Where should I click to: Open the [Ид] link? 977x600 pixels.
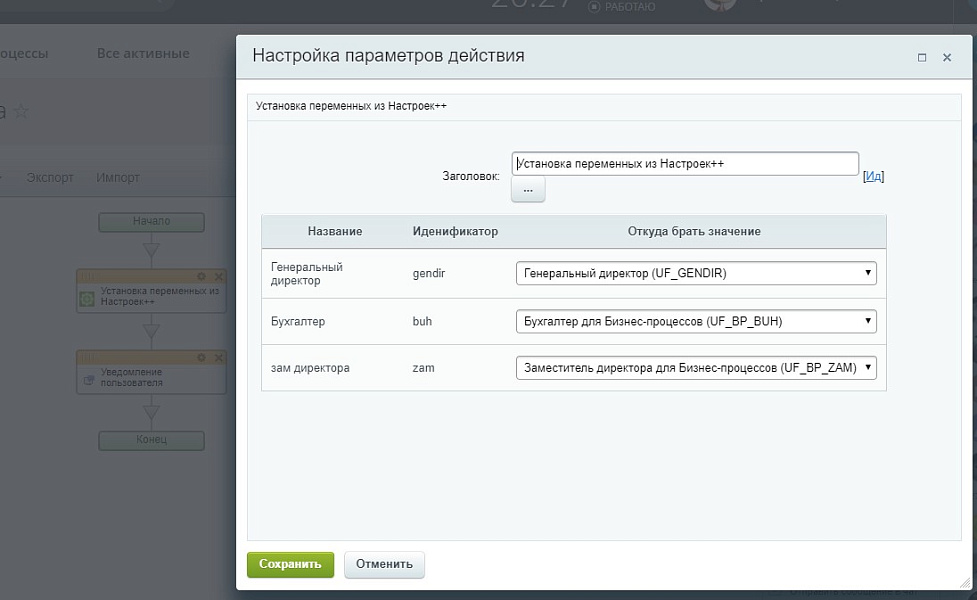tap(875, 175)
